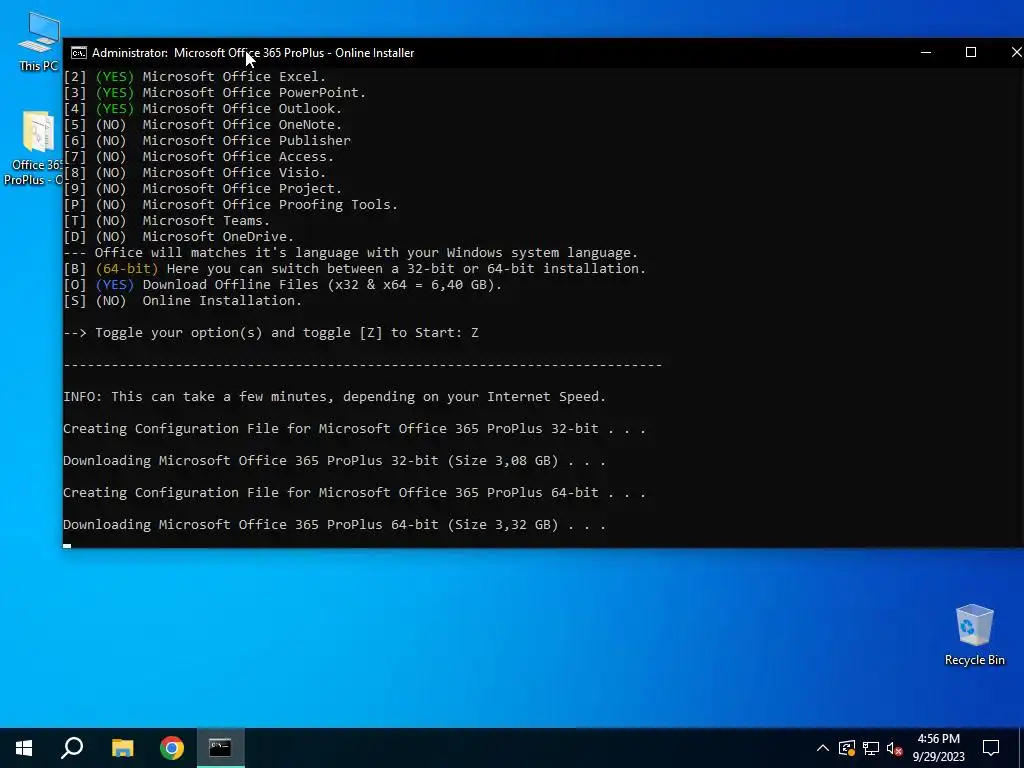Minimize the Online Installer console window
The image size is (1024, 768).
click(x=925, y=52)
